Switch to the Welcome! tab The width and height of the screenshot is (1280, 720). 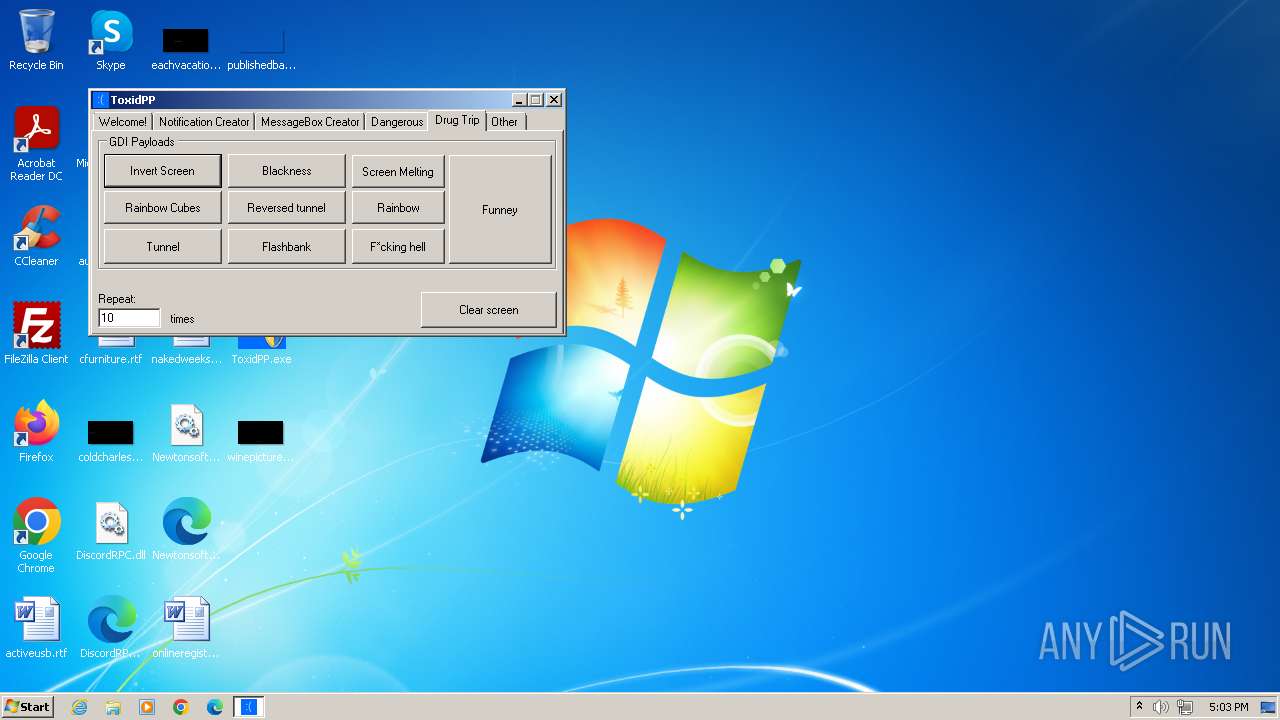[x=123, y=122]
